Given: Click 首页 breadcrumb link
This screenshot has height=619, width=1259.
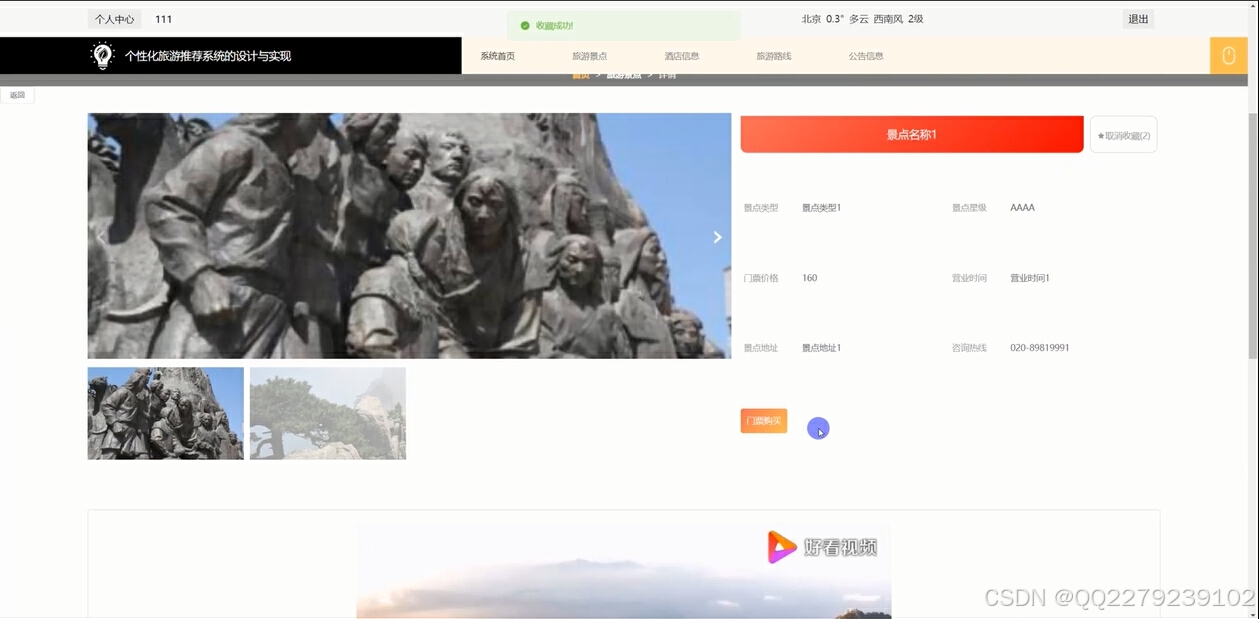Looking at the screenshot, I should [x=581, y=76].
